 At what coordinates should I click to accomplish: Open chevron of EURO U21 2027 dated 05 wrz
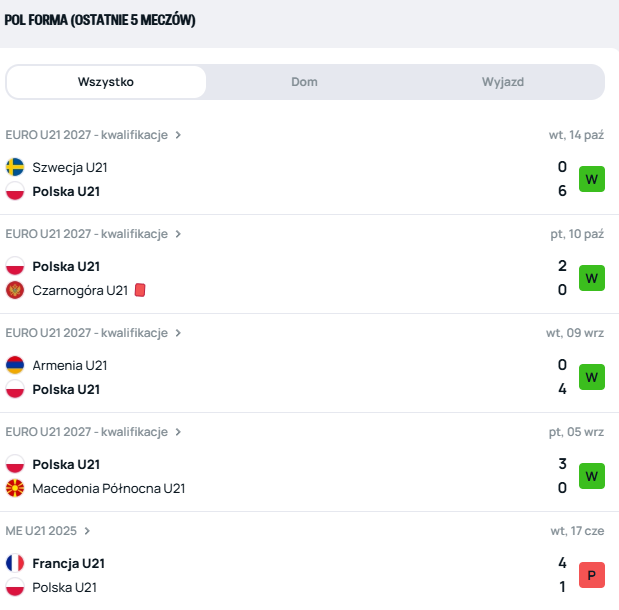tap(178, 432)
